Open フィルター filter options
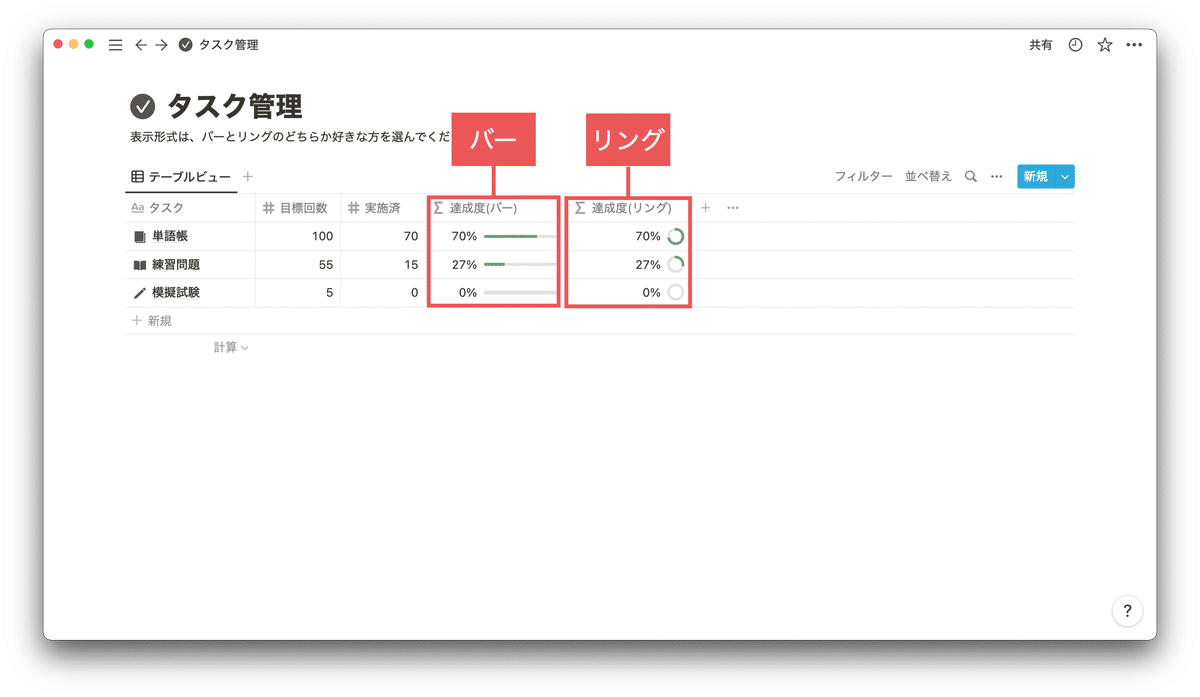 point(864,176)
